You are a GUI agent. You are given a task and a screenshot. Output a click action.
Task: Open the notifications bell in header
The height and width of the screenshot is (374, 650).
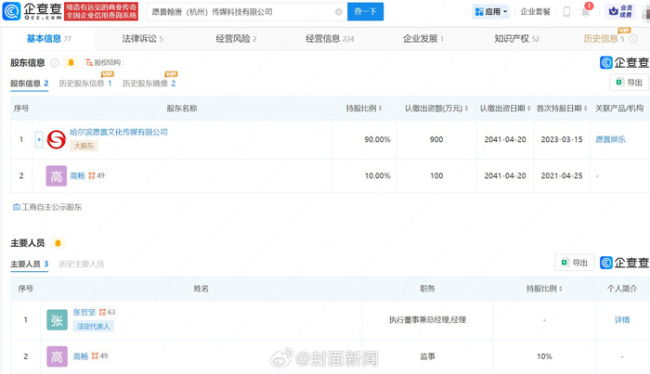pyautogui.click(x=585, y=12)
